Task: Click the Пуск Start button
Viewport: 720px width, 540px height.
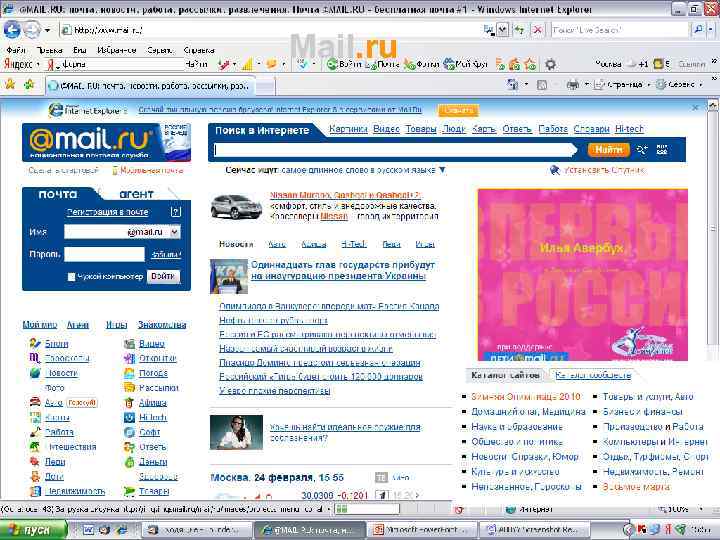Action: [x=34, y=530]
